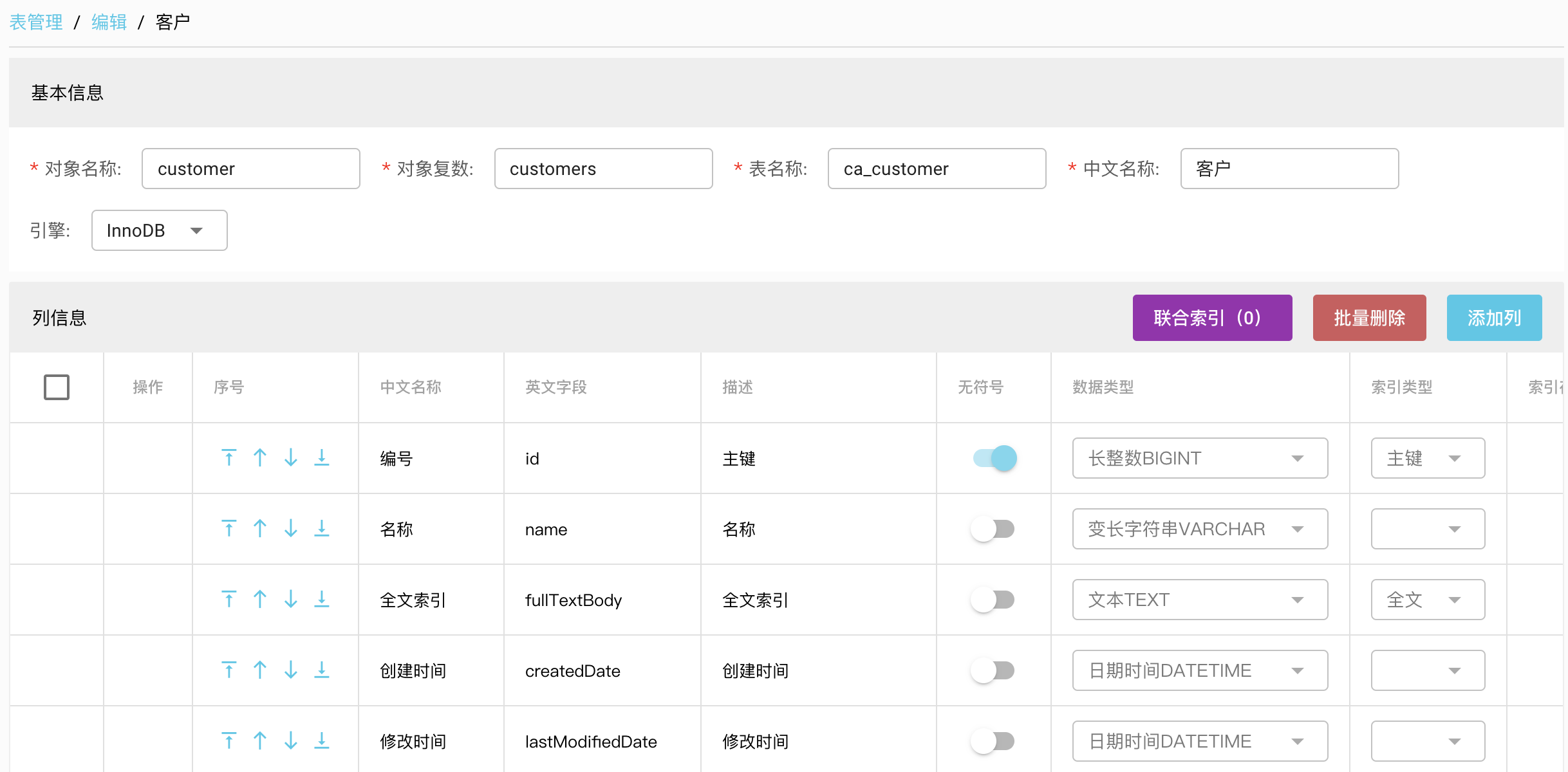The height and width of the screenshot is (772, 1568).
Task: Open the 长整数BIGINT data type dropdown
Action: click(x=1199, y=458)
